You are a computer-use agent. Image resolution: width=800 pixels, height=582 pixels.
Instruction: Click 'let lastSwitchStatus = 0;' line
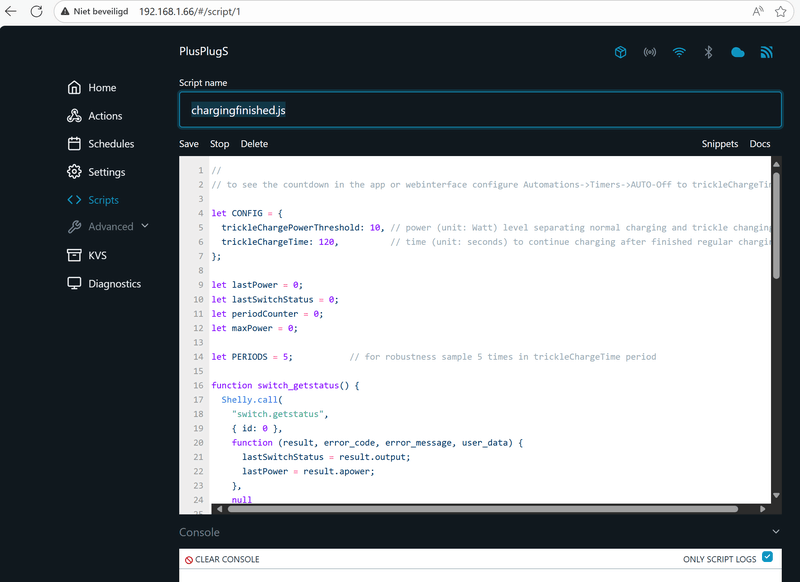[275, 299]
